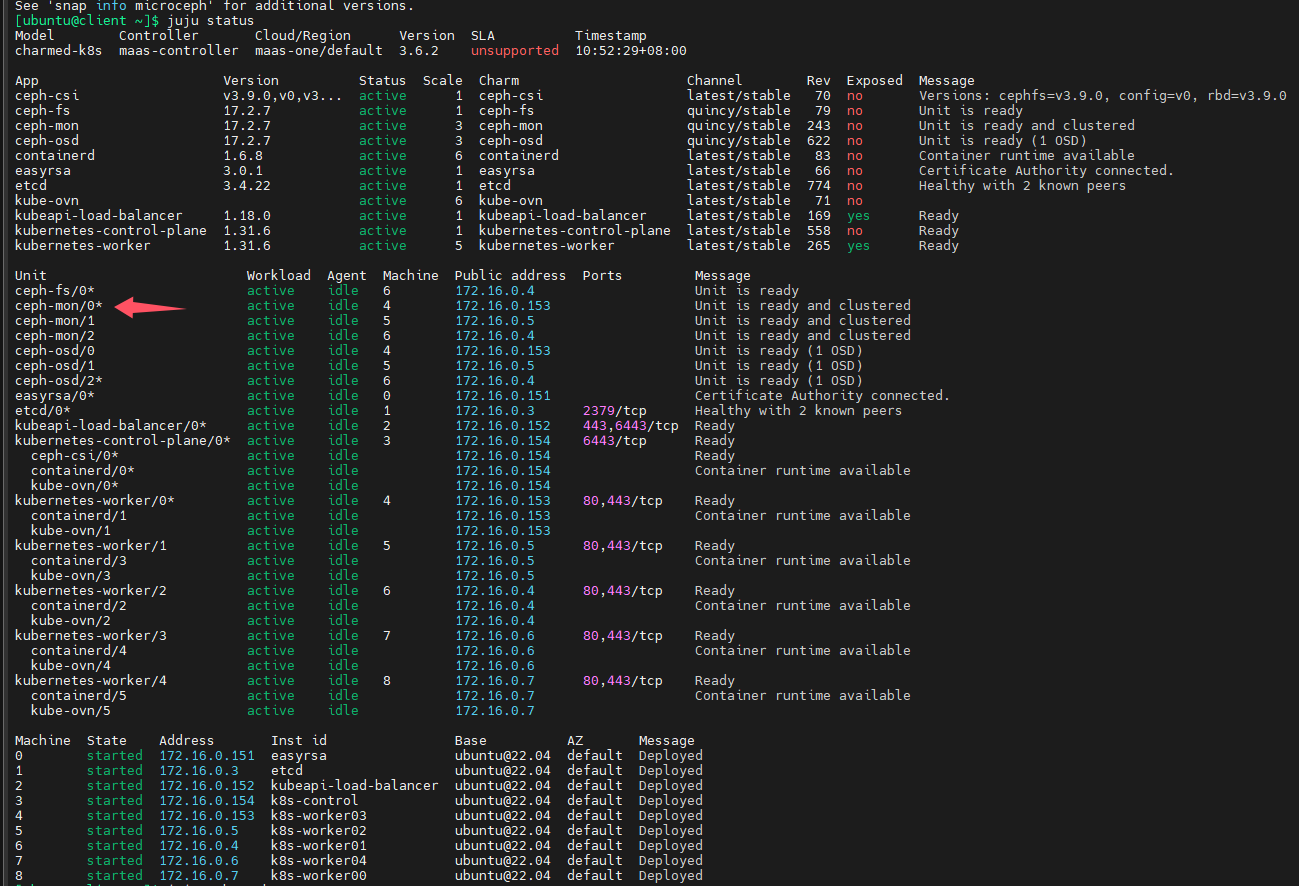Click unit name 'kubernetes-control-plane/0*'

coord(123,441)
